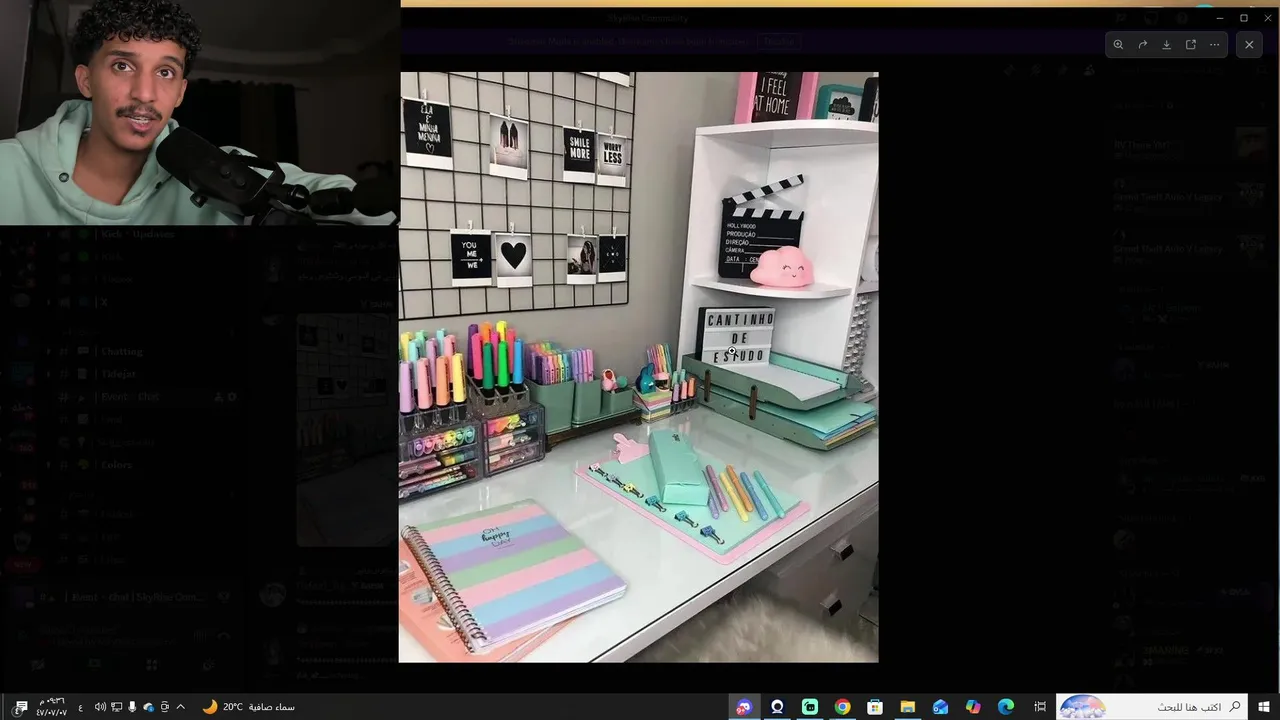Click the taskbar search field

[x=1152, y=707]
